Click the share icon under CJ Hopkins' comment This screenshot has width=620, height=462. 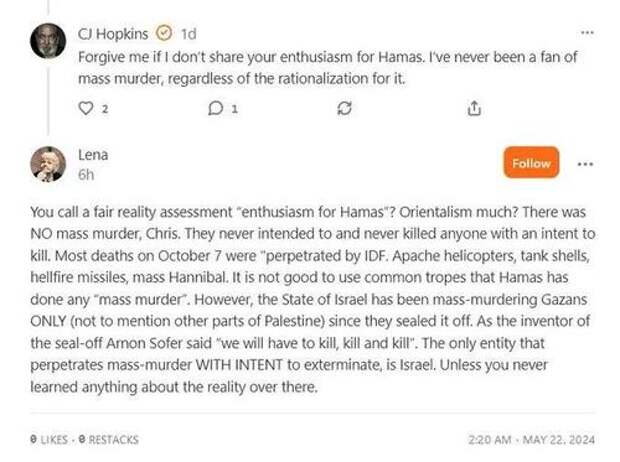tap(475, 109)
